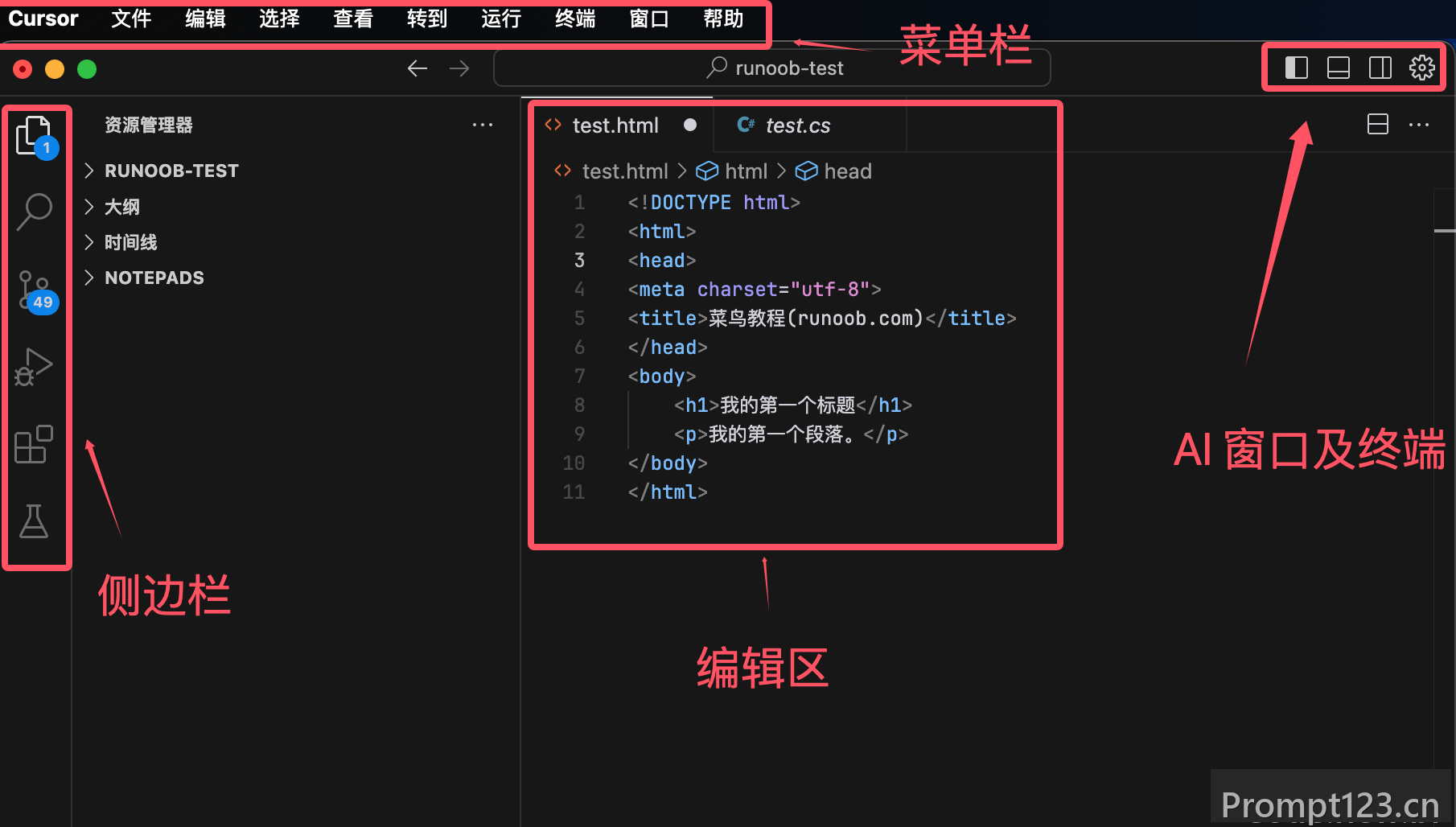Expand the RUNOOB-TEST folder section

click(298, 171)
